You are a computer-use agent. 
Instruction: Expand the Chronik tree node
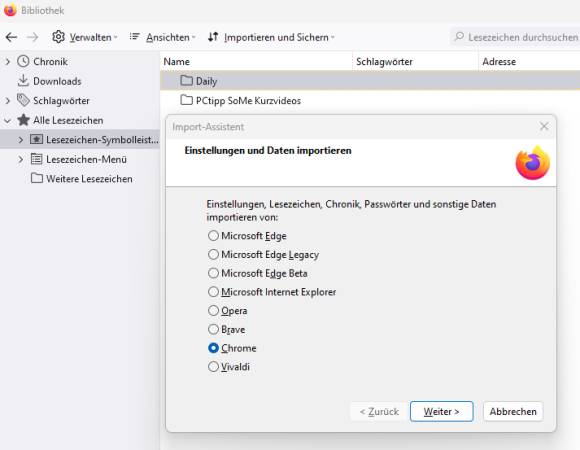[x=8, y=61]
